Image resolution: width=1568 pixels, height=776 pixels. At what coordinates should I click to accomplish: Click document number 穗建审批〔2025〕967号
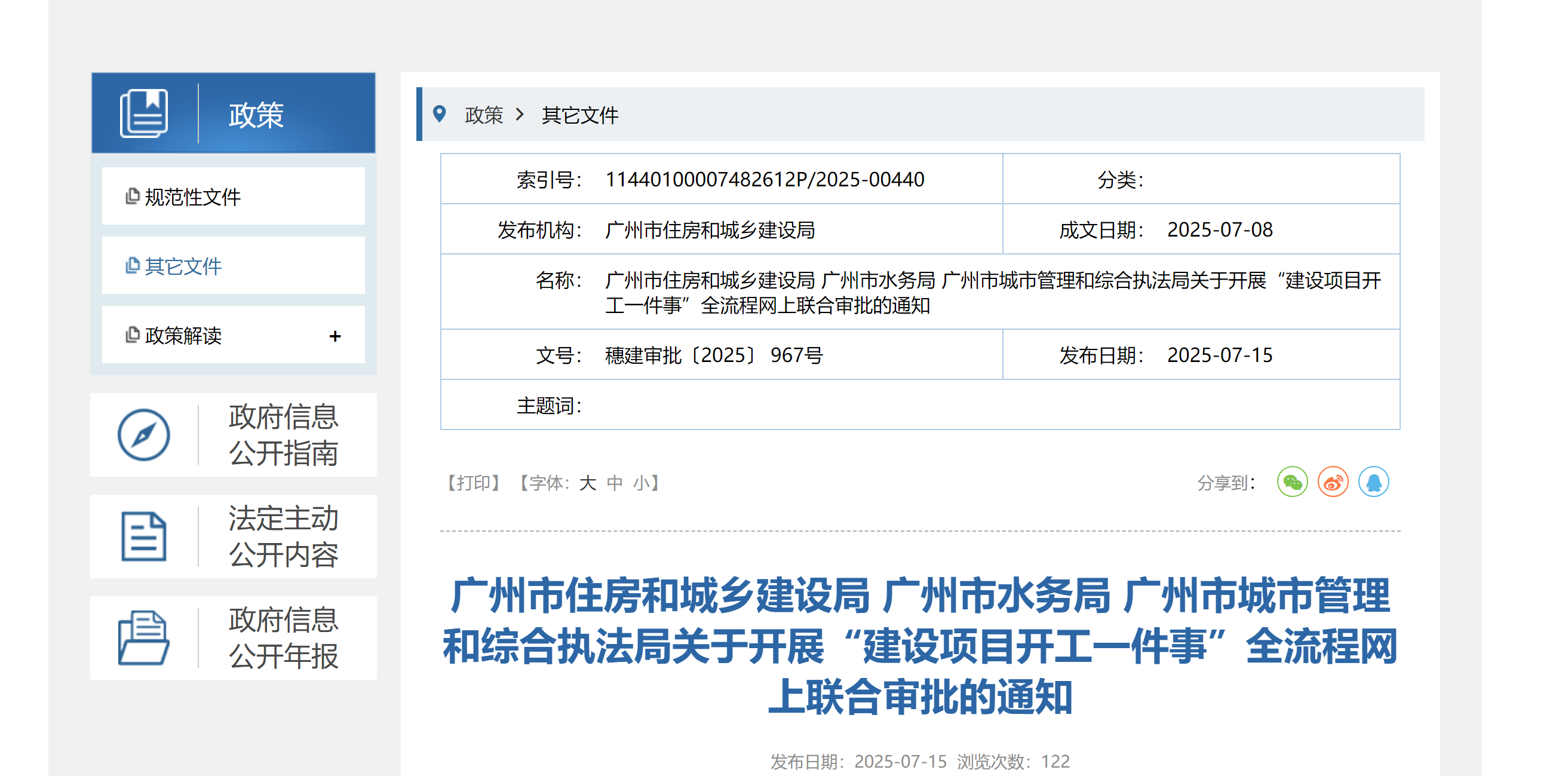pos(714,355)
